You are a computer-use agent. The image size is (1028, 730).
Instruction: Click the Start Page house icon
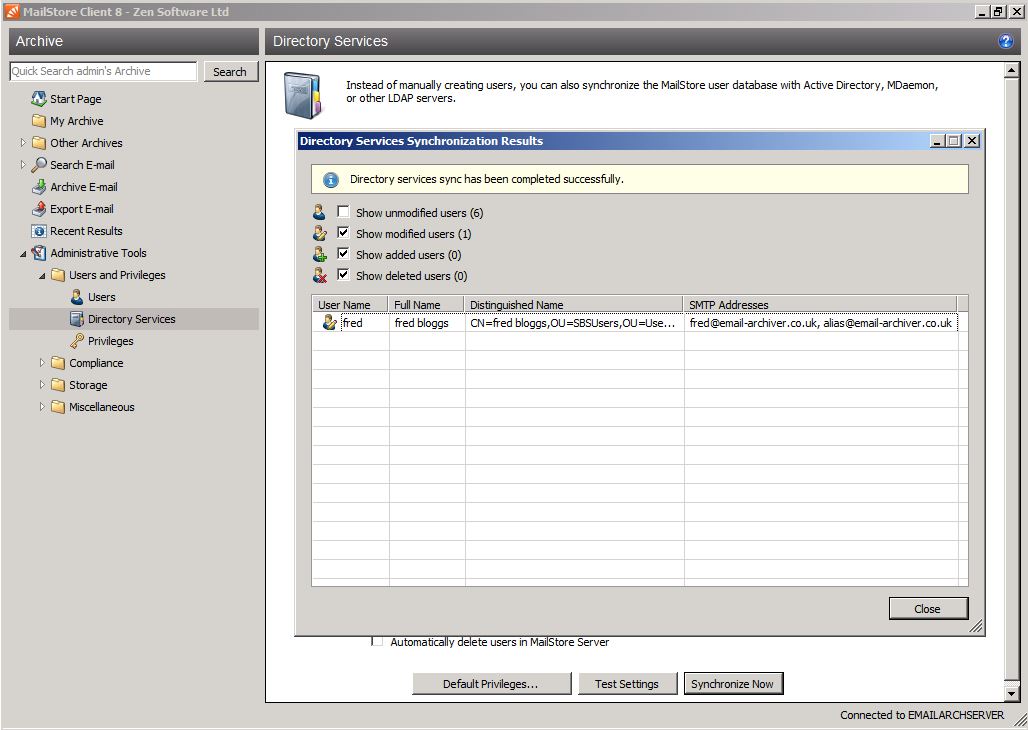39,99
